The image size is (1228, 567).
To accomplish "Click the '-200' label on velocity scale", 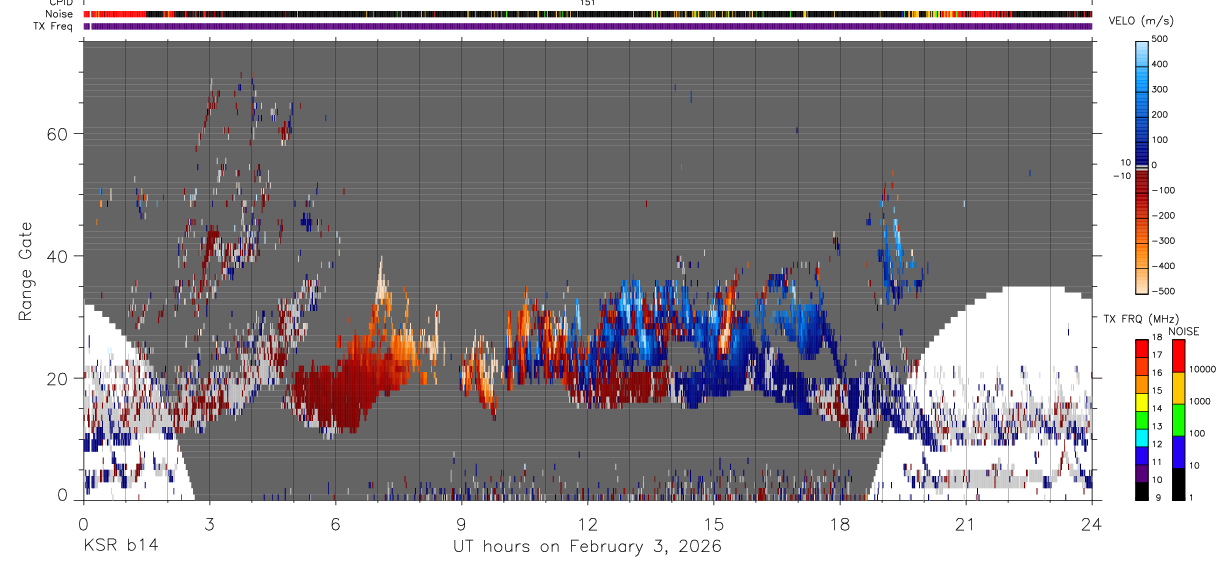I will 1164,215.
